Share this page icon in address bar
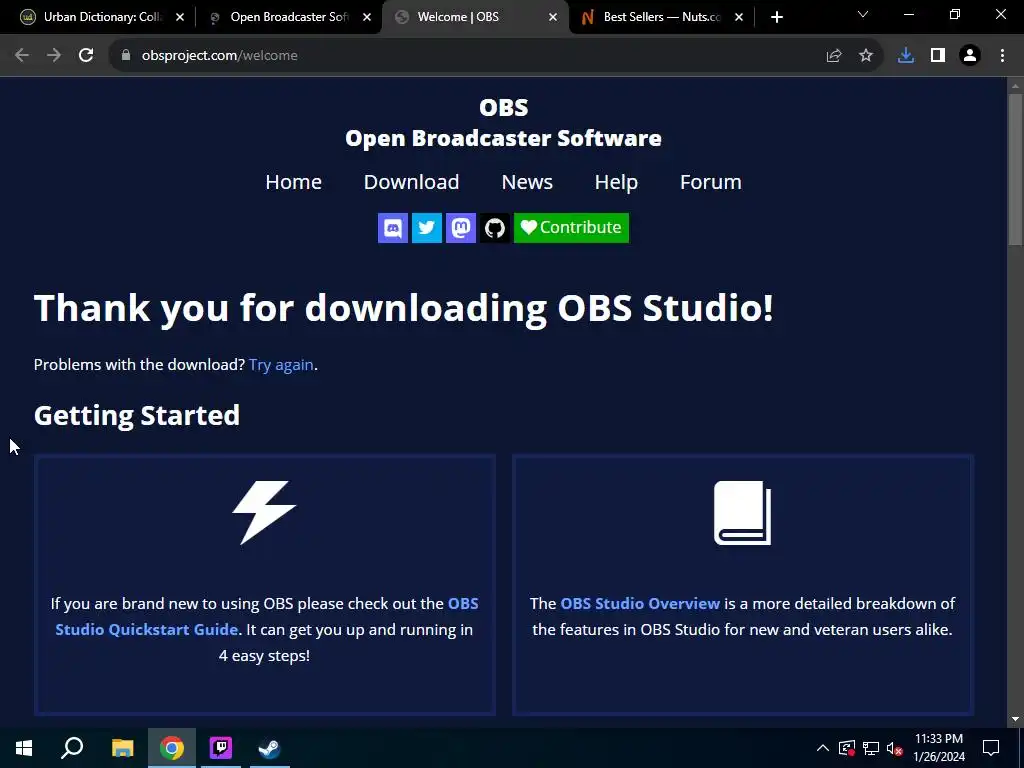 pyautogui.click(x=834, y=56)
